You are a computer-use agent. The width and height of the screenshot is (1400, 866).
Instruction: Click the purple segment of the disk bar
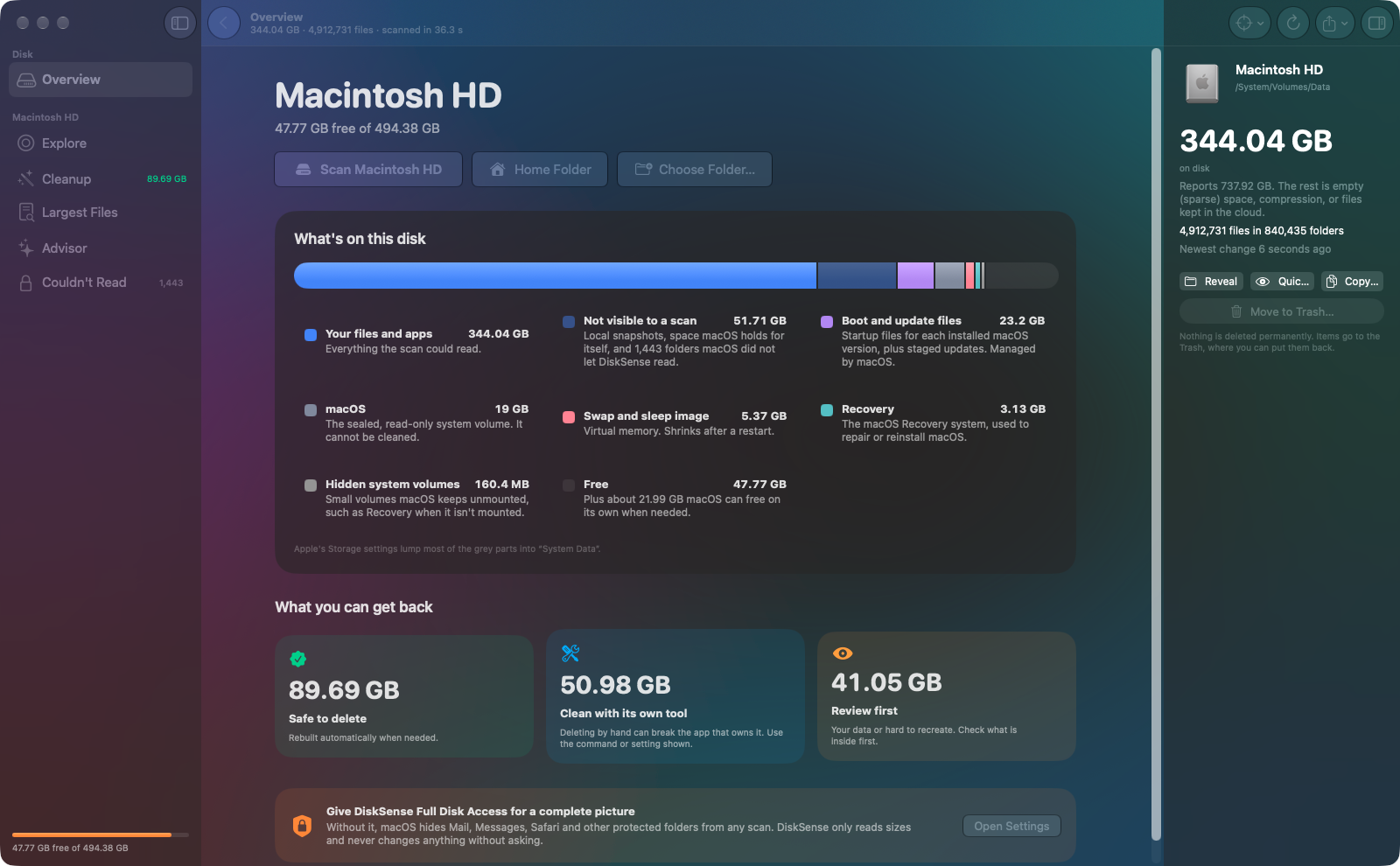tap(915, 276)
